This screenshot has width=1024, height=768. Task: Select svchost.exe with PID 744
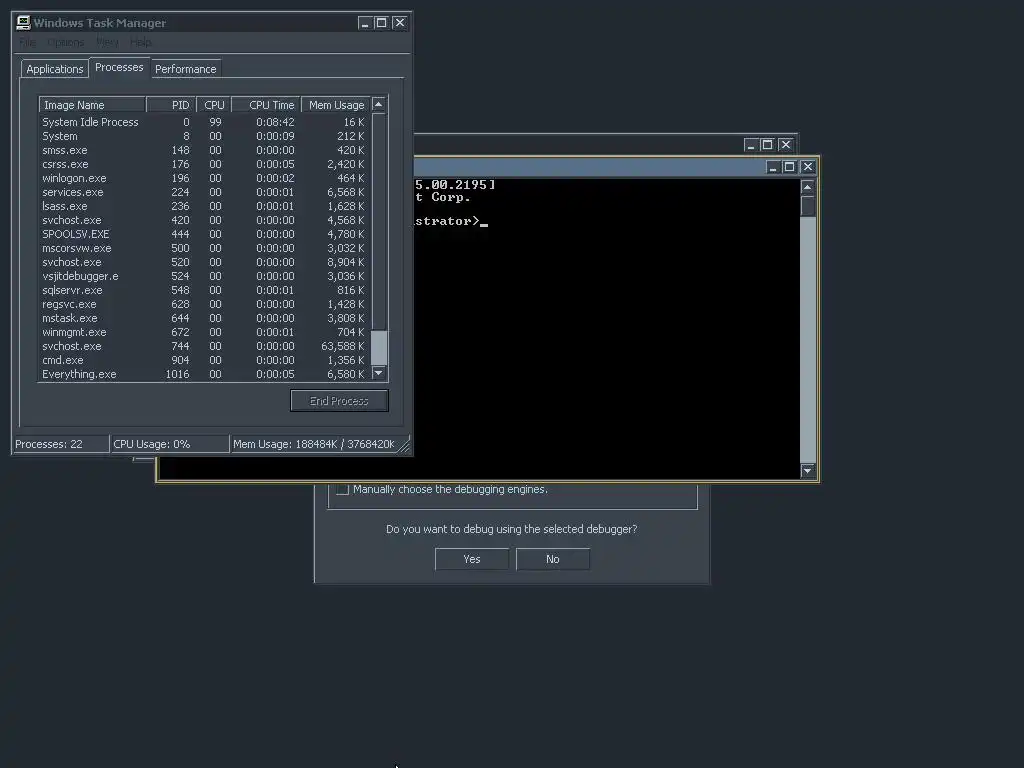click(204, 347)
